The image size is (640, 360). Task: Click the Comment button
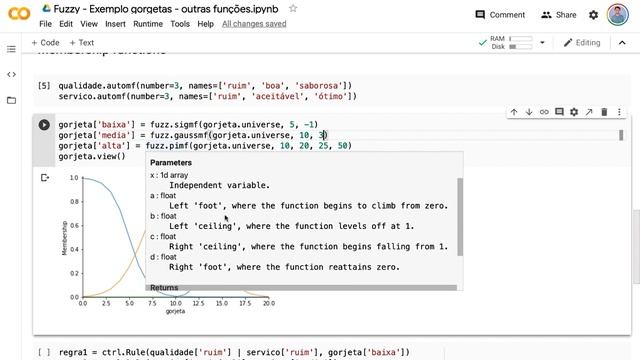[500, 15]
